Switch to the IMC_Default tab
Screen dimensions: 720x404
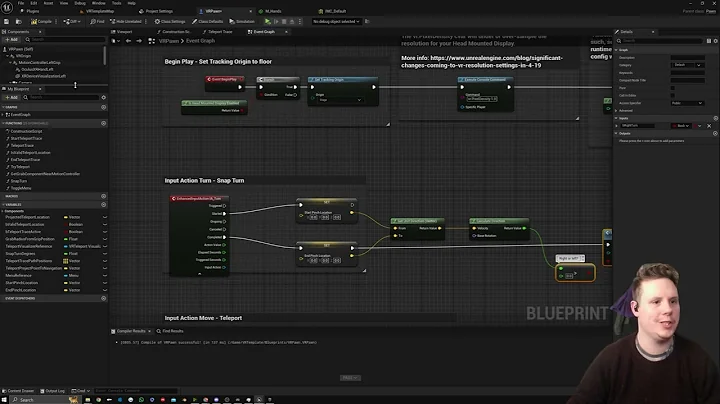332,11
